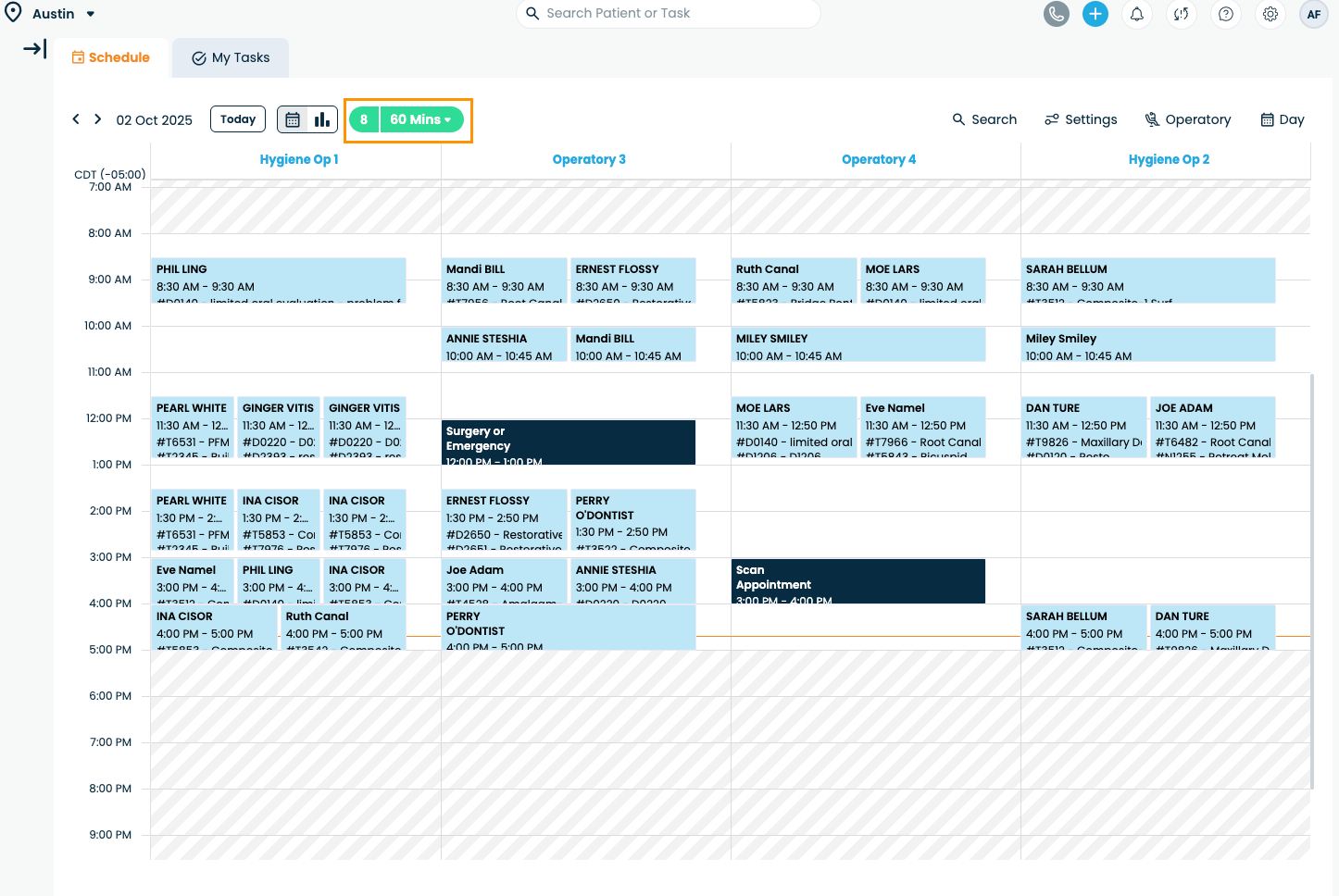Click the blue plus add button

(1095, 14)
